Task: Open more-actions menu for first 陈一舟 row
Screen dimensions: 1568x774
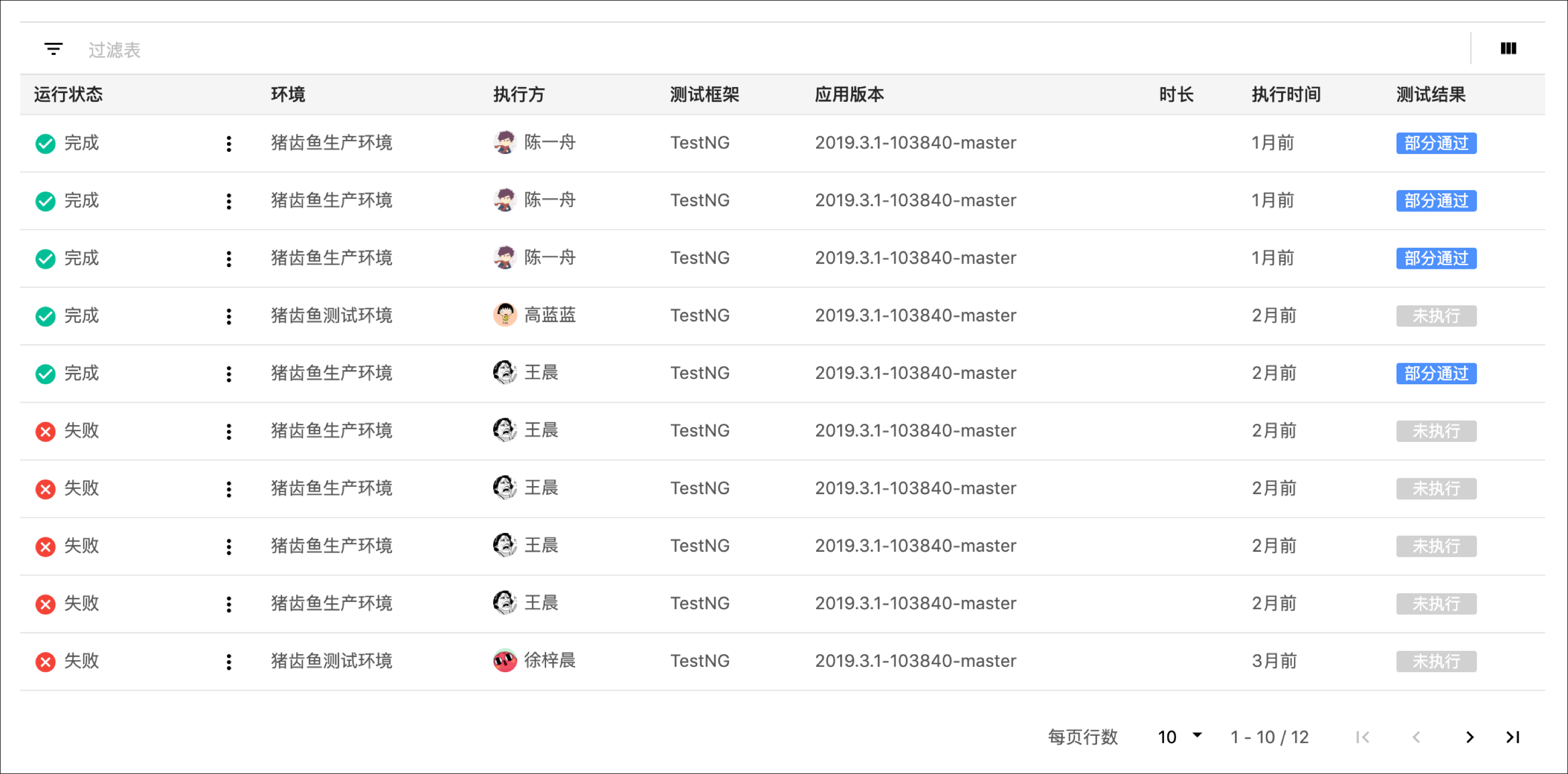Action: [x=229, y=144]
